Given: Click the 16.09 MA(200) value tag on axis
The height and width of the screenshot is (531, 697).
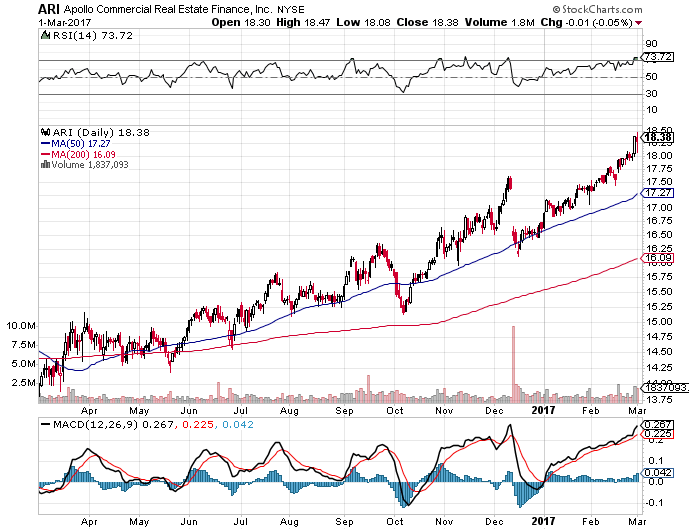Looking at the screenshot, I should click(657, 258).
